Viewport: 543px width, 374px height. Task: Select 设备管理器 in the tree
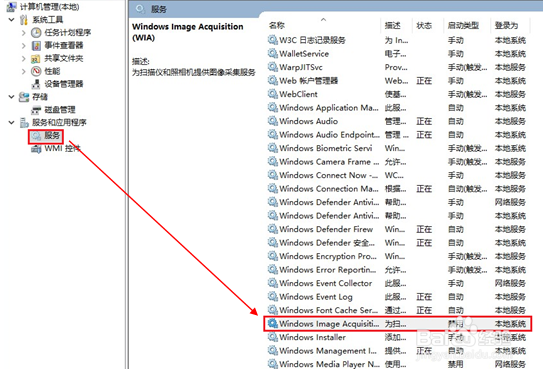(x=64, y=84)
